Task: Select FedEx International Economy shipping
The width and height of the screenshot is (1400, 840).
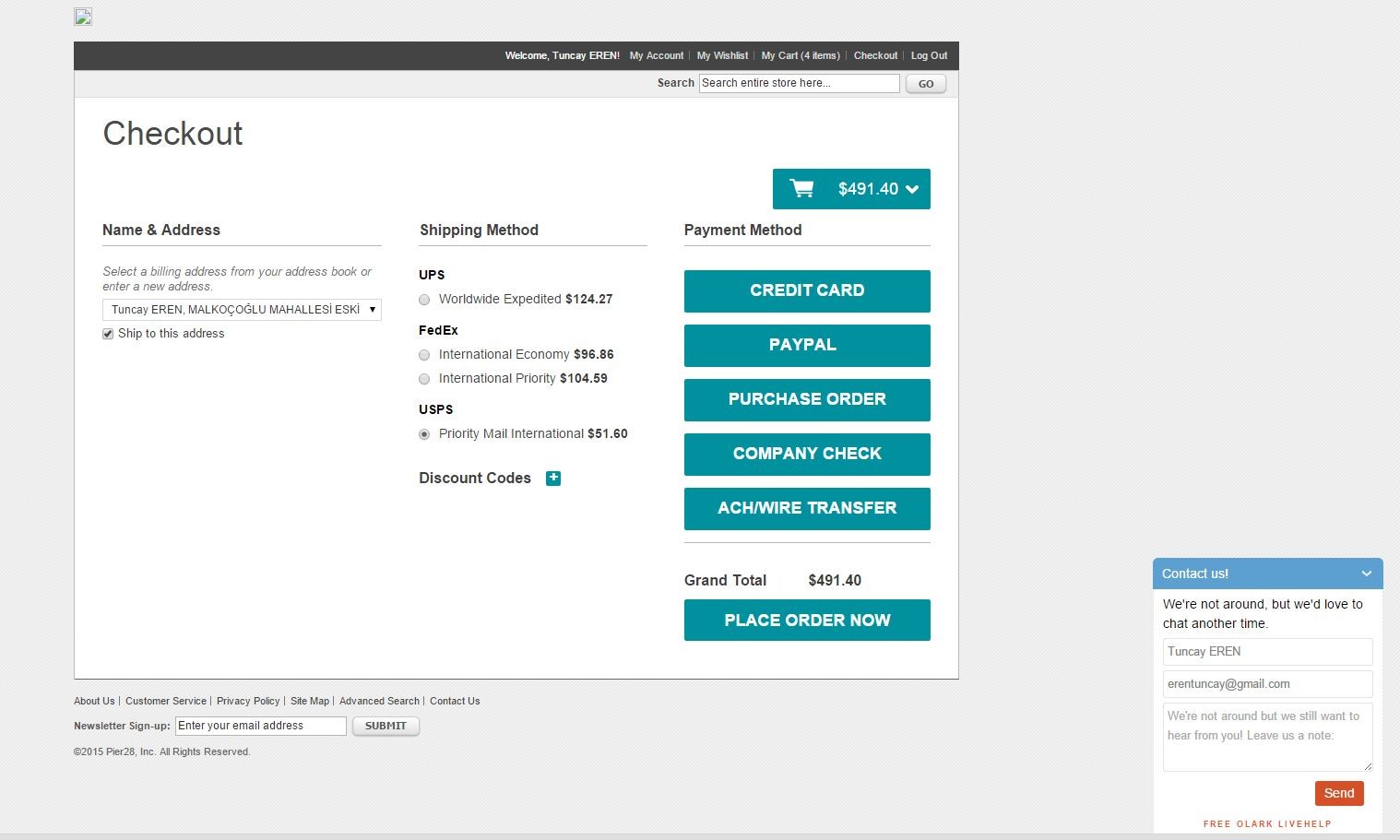Action: pyautogui.click(x=424, y=355)
